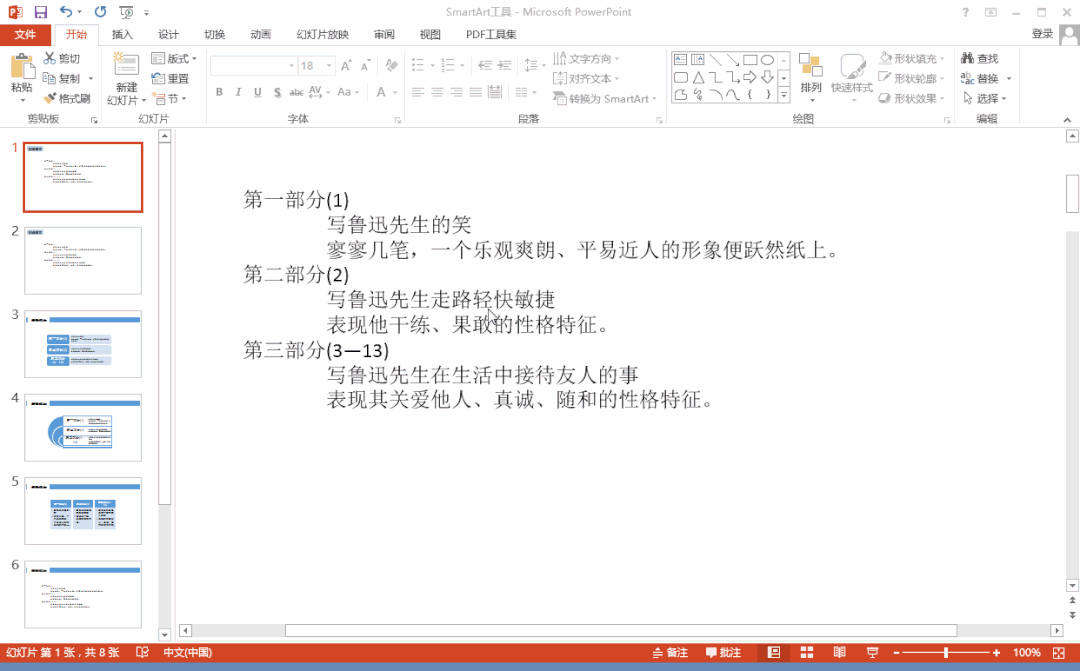
Task: Toggle Underline formatting
Action: (258, 92)
